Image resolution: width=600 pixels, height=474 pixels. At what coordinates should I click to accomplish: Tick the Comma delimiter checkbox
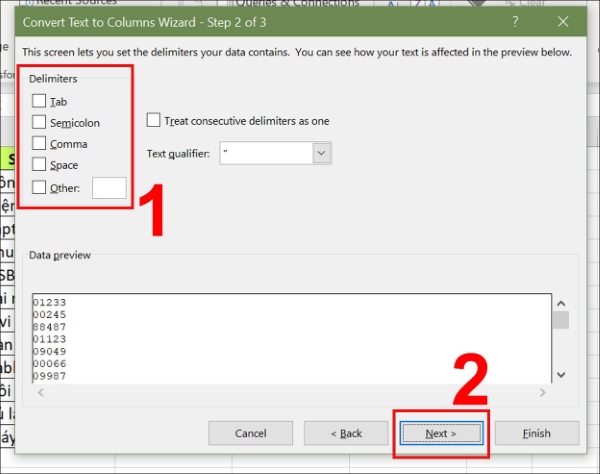coord(39,143)
